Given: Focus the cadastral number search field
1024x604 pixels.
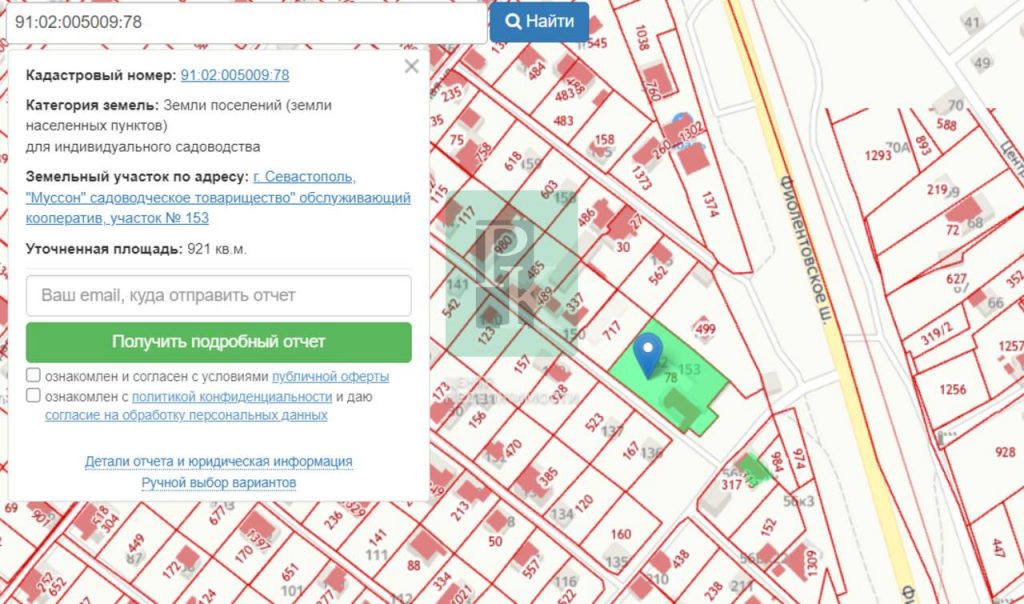Looking at the screenshot, I should pos(244,21).
